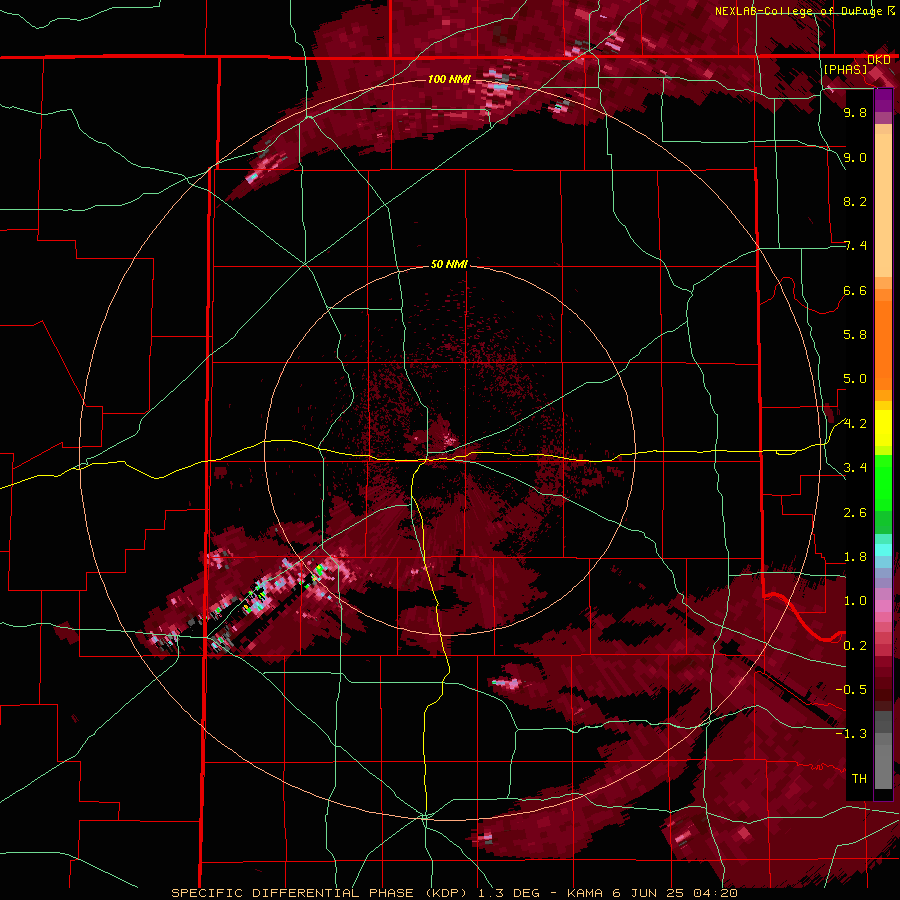Click the 6.6 value on the color scale
Image resolution: width=900 pixels, height=900 pixels.
tap(855, 290)
